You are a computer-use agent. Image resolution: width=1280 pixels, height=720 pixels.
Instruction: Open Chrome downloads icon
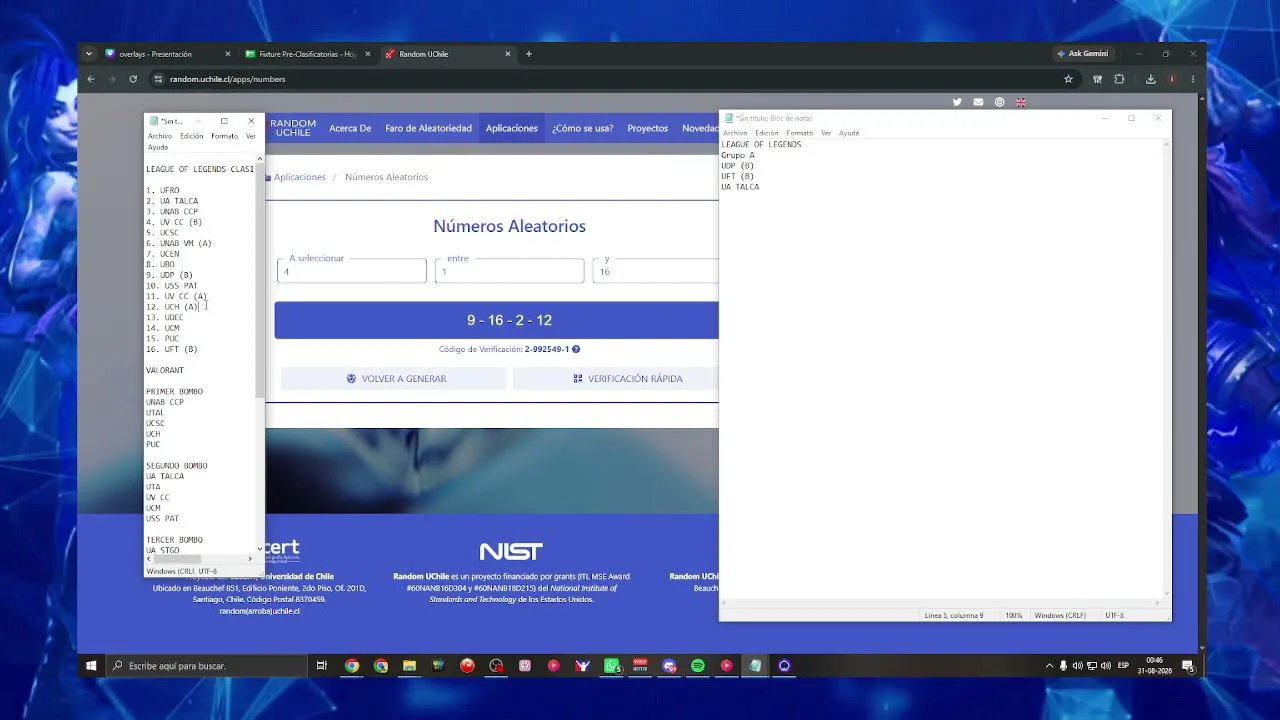coord(1151,79)
